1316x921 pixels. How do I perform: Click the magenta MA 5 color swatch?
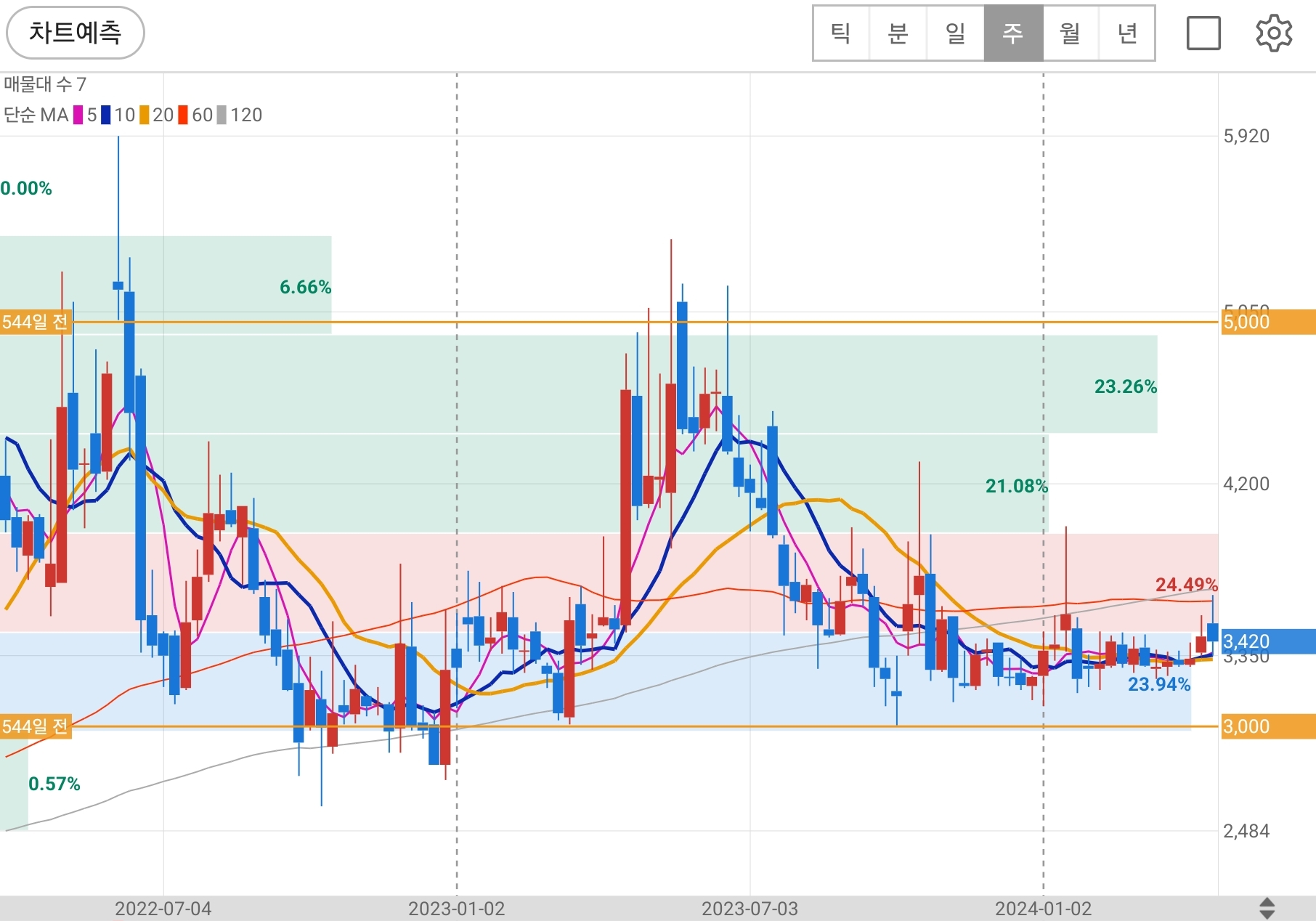78,115
